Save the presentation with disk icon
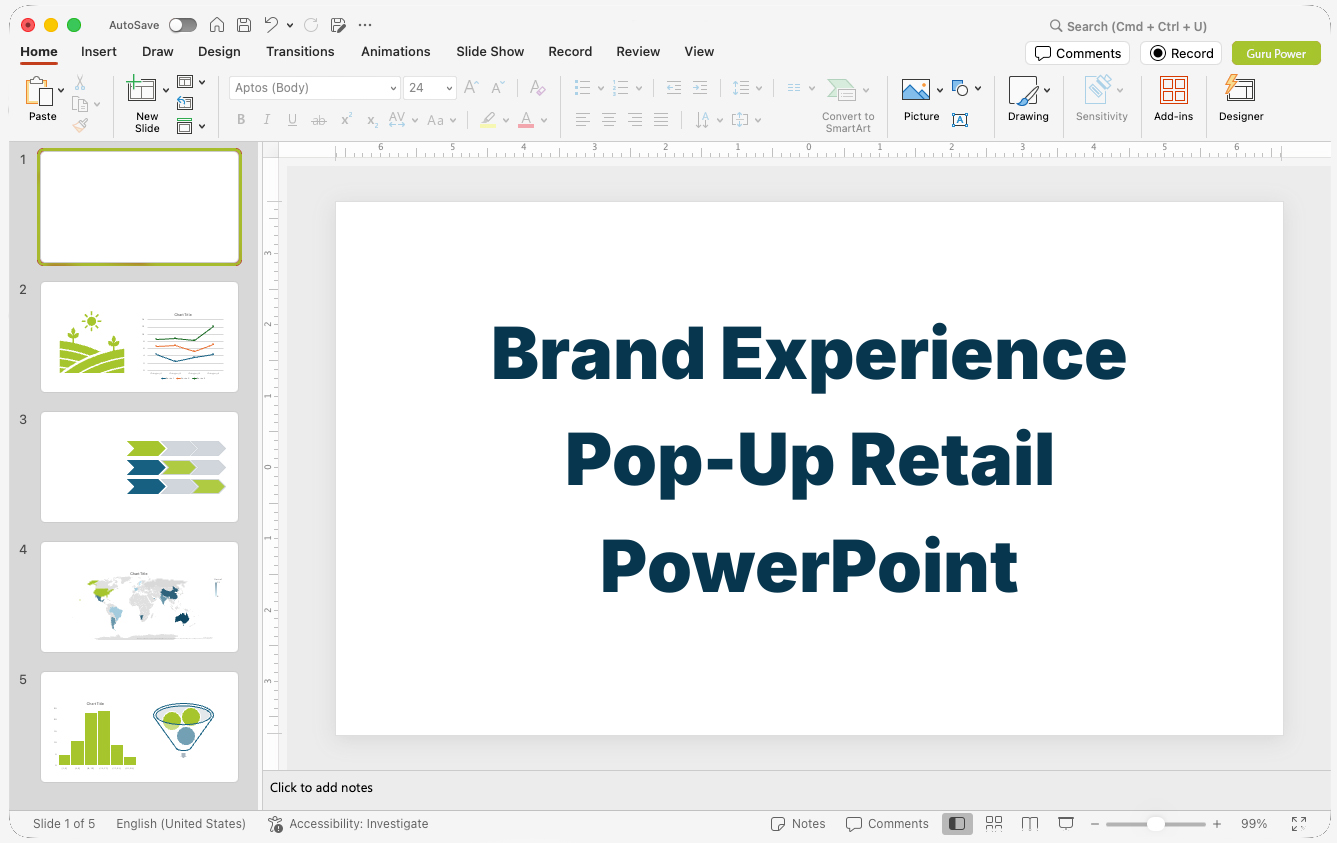 pyautogui.click(x=244, y=25)
